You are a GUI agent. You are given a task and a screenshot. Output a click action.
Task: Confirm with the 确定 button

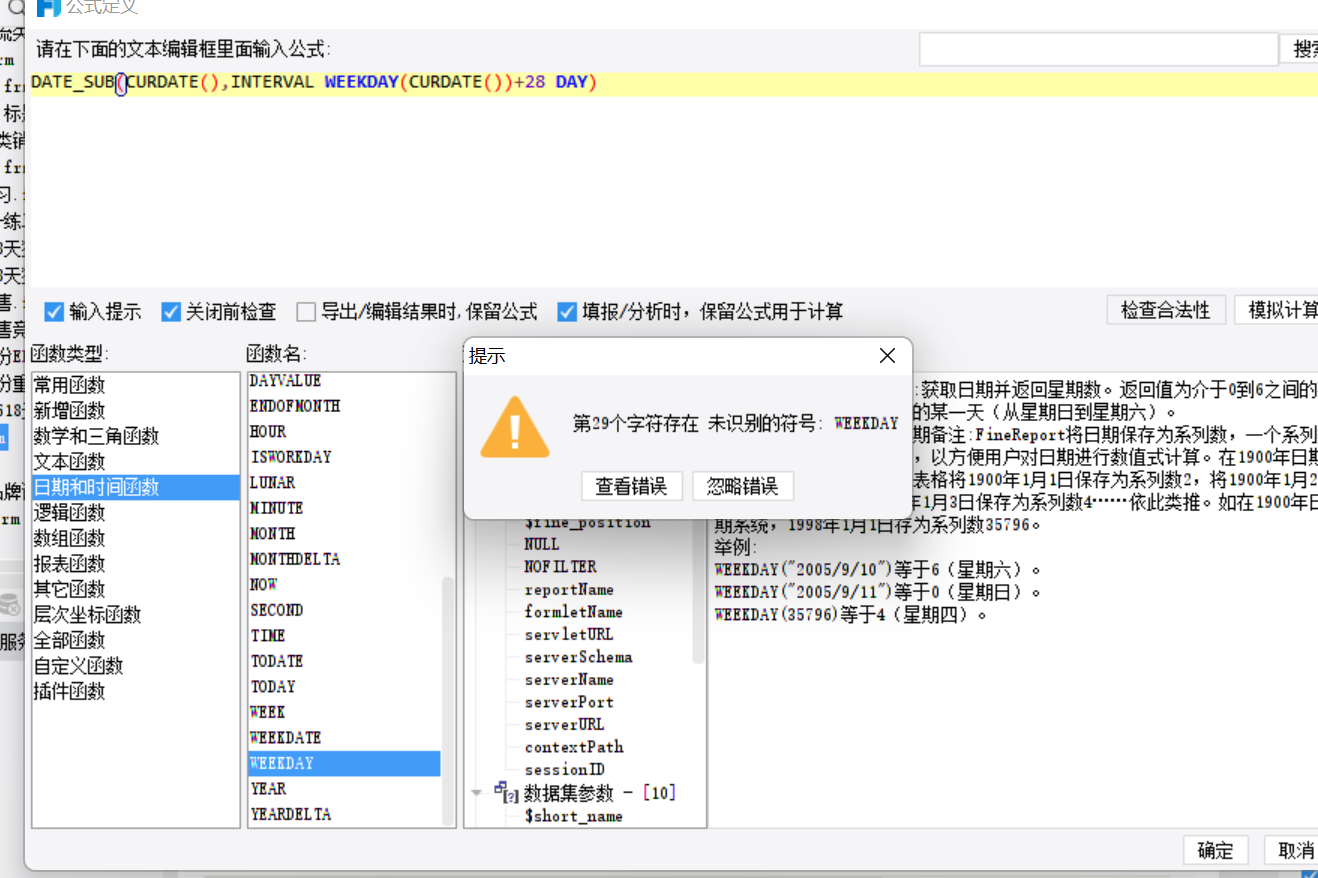click(1216, 850)
